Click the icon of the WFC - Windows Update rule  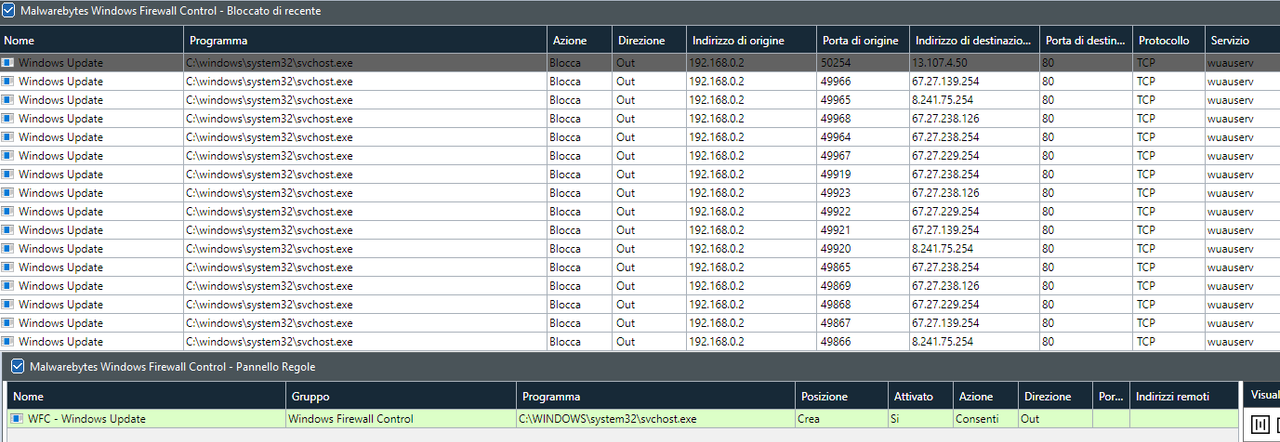[x=16, y=419]
